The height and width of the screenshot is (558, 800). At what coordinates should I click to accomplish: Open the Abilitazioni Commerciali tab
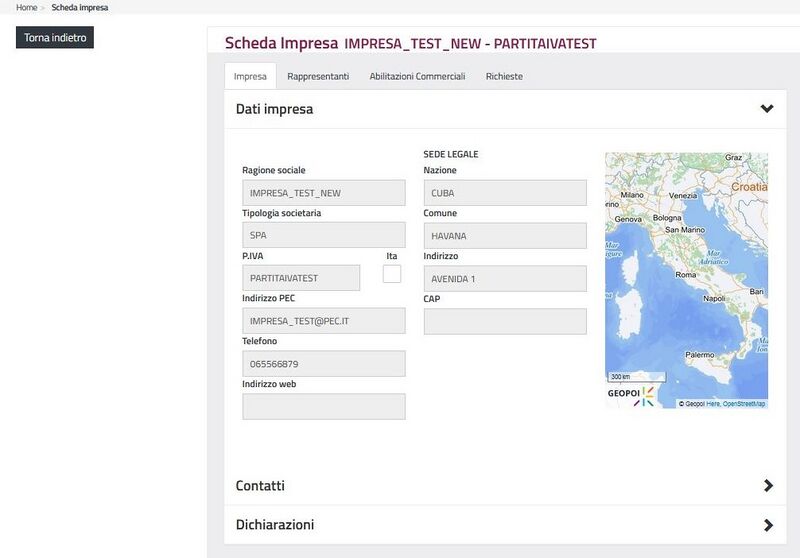[417, 76]
